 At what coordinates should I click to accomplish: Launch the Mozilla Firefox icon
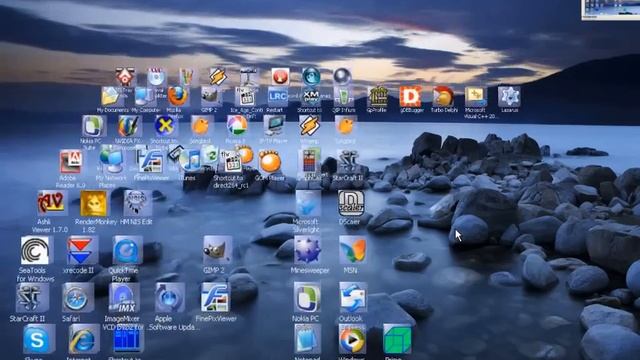178,96
